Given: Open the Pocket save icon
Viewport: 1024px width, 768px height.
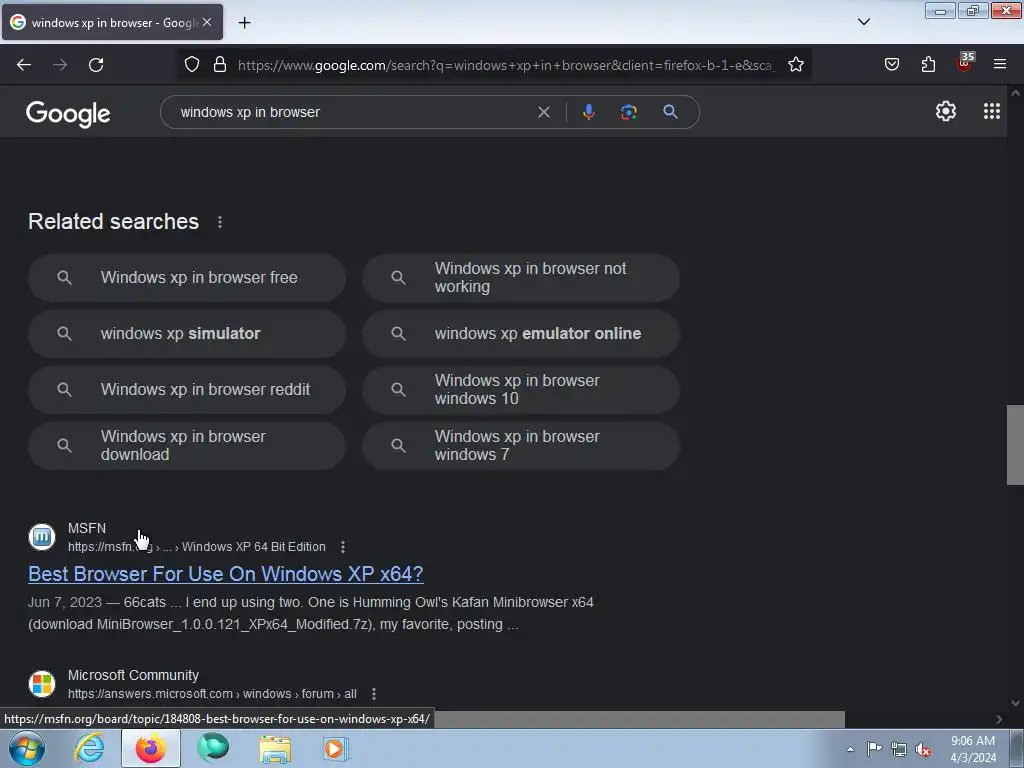Looking at the screenshot, I should [892, 65].
